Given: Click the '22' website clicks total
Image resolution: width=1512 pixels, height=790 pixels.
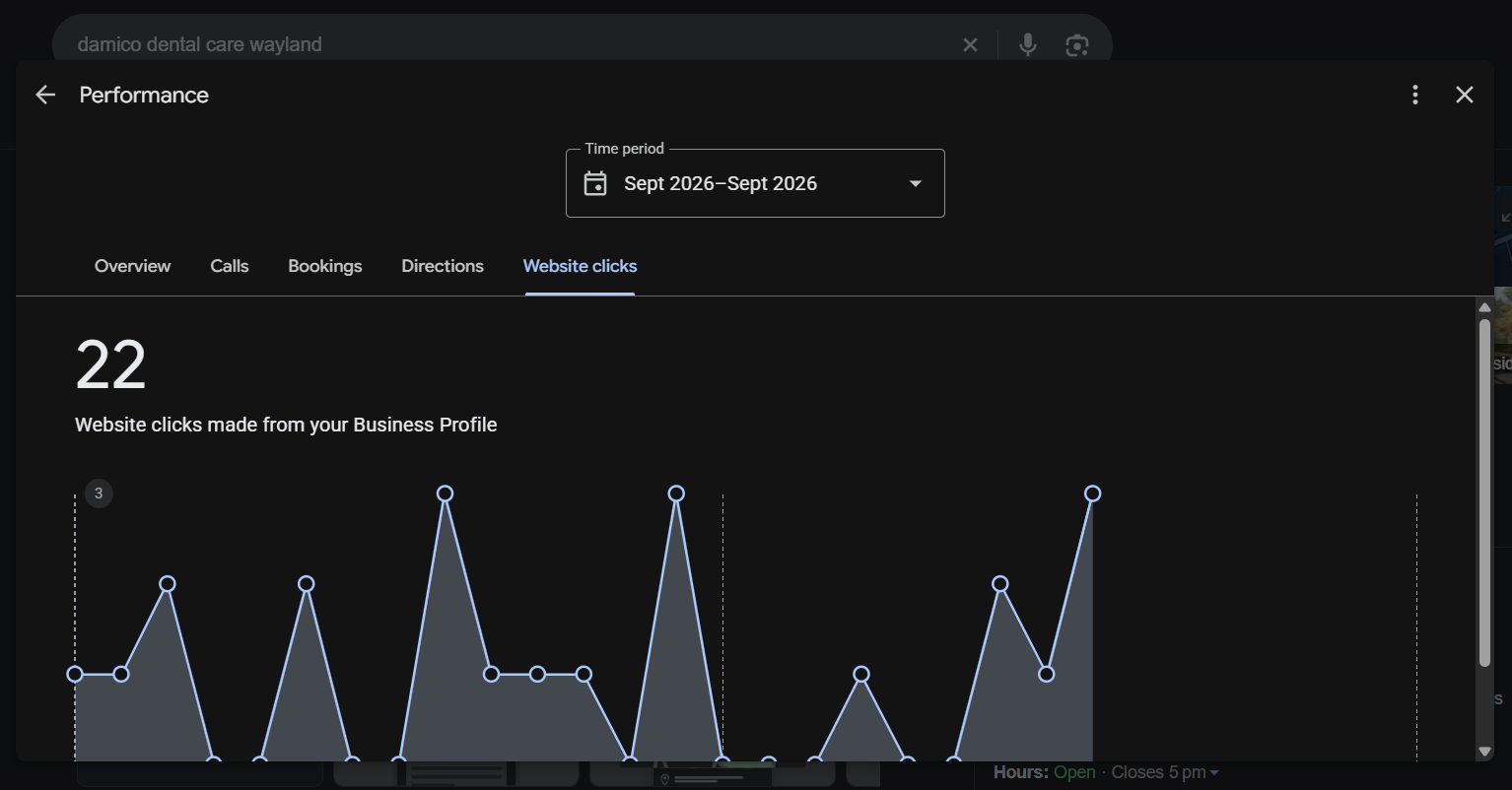Looking at the screenshot, I should click(x=111, y=365).
